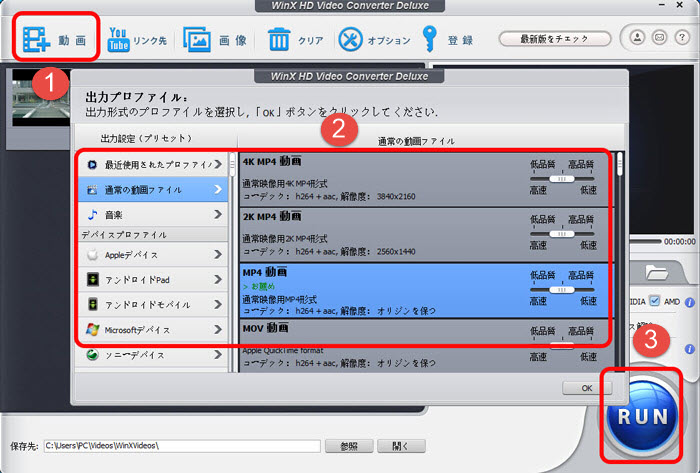The height and width of the screenshot is (473, 700).
Task: Click the 画像 photo slideshow icon
Action: (x=196, y=40)
